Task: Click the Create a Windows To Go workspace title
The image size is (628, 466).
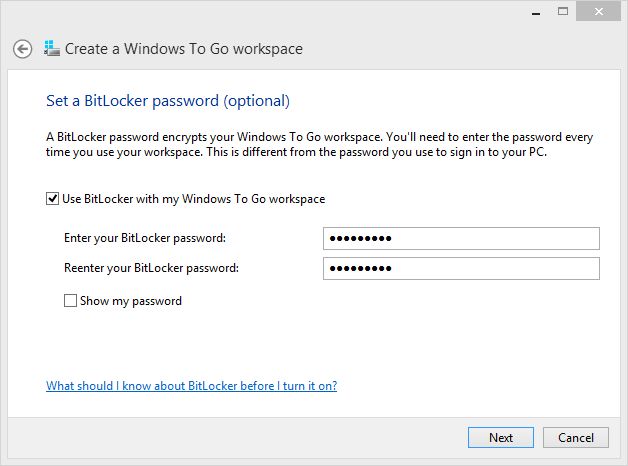Action: point(184,49)
